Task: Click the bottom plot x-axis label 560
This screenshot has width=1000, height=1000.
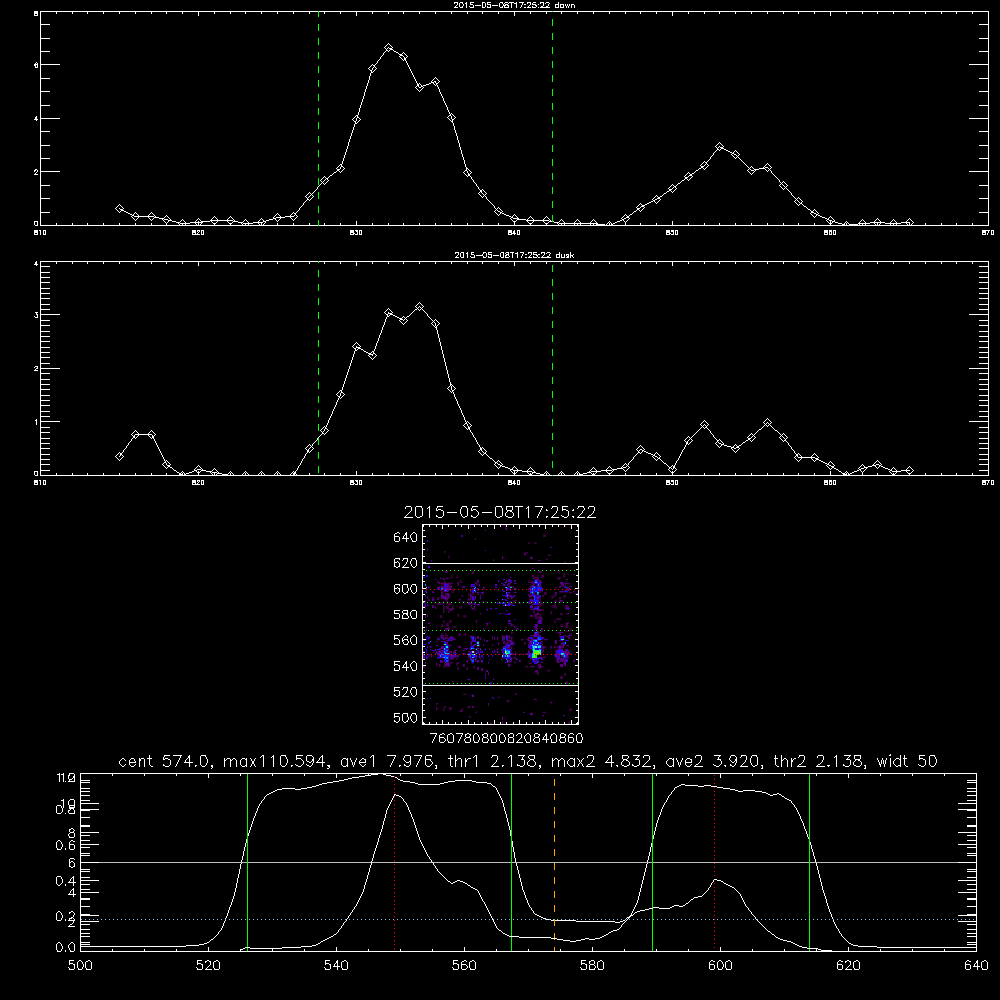Action: tap(464, 966)
